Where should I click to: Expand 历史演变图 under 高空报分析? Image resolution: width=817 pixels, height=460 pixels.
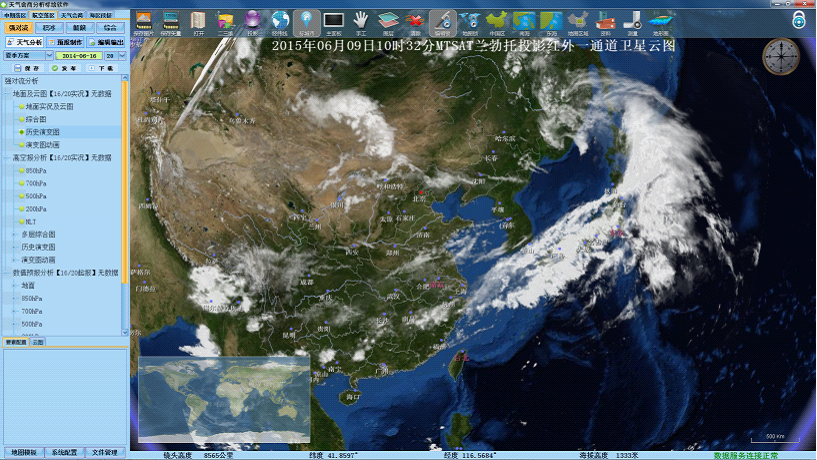pyautogui.click(x=14, y=247)
